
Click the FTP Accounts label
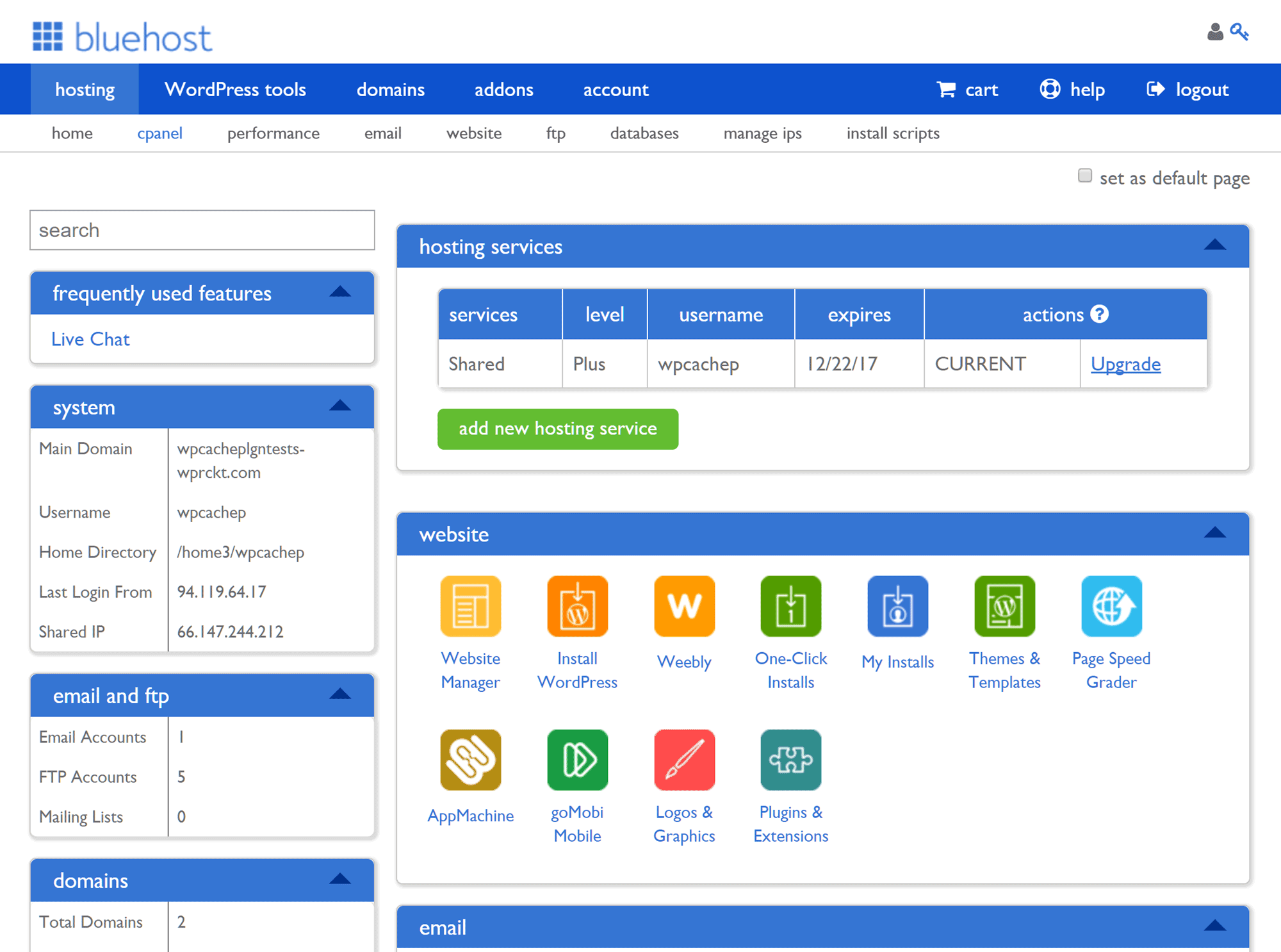[x=88, y=777]
